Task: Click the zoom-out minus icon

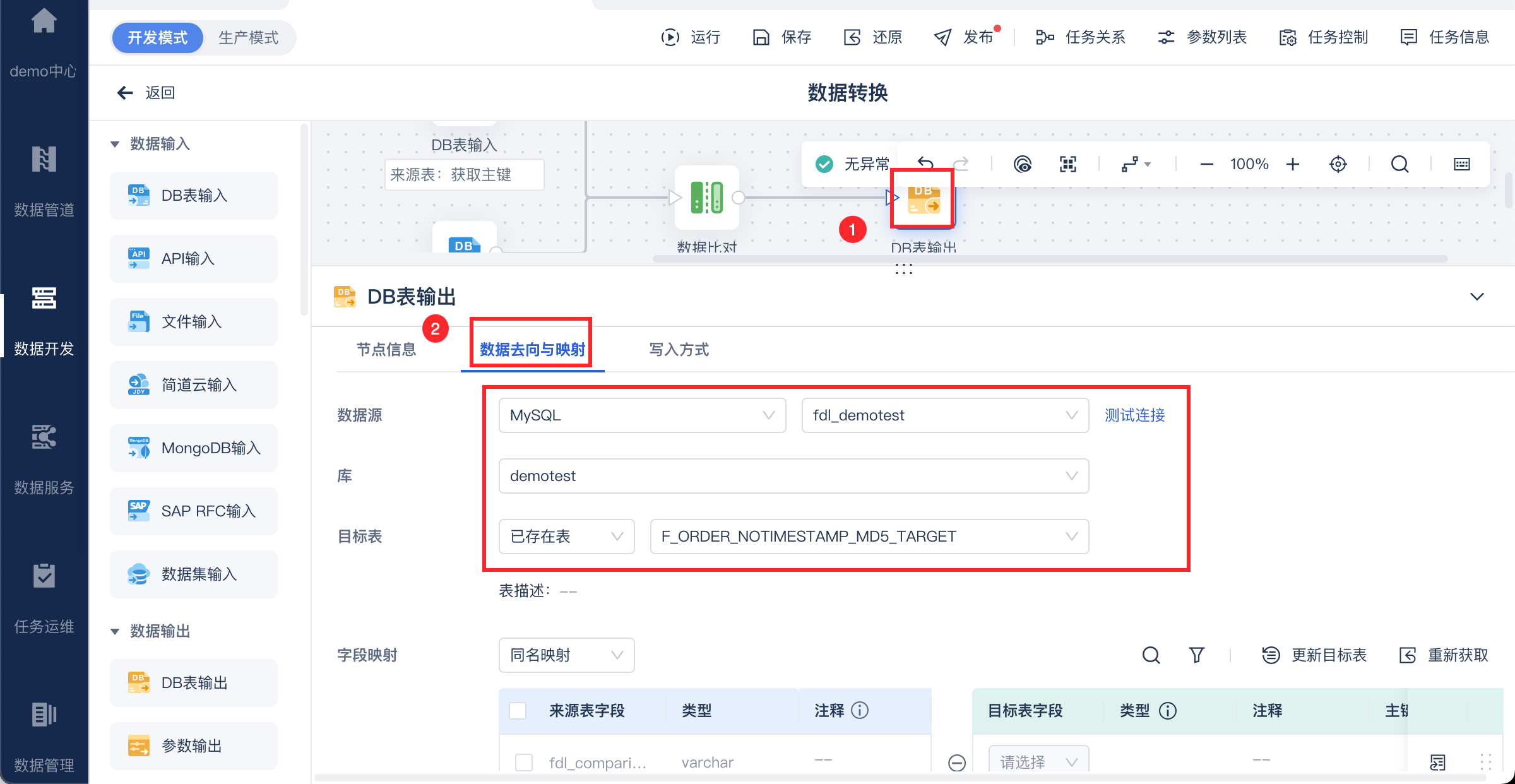Action: click(1206, 164)
